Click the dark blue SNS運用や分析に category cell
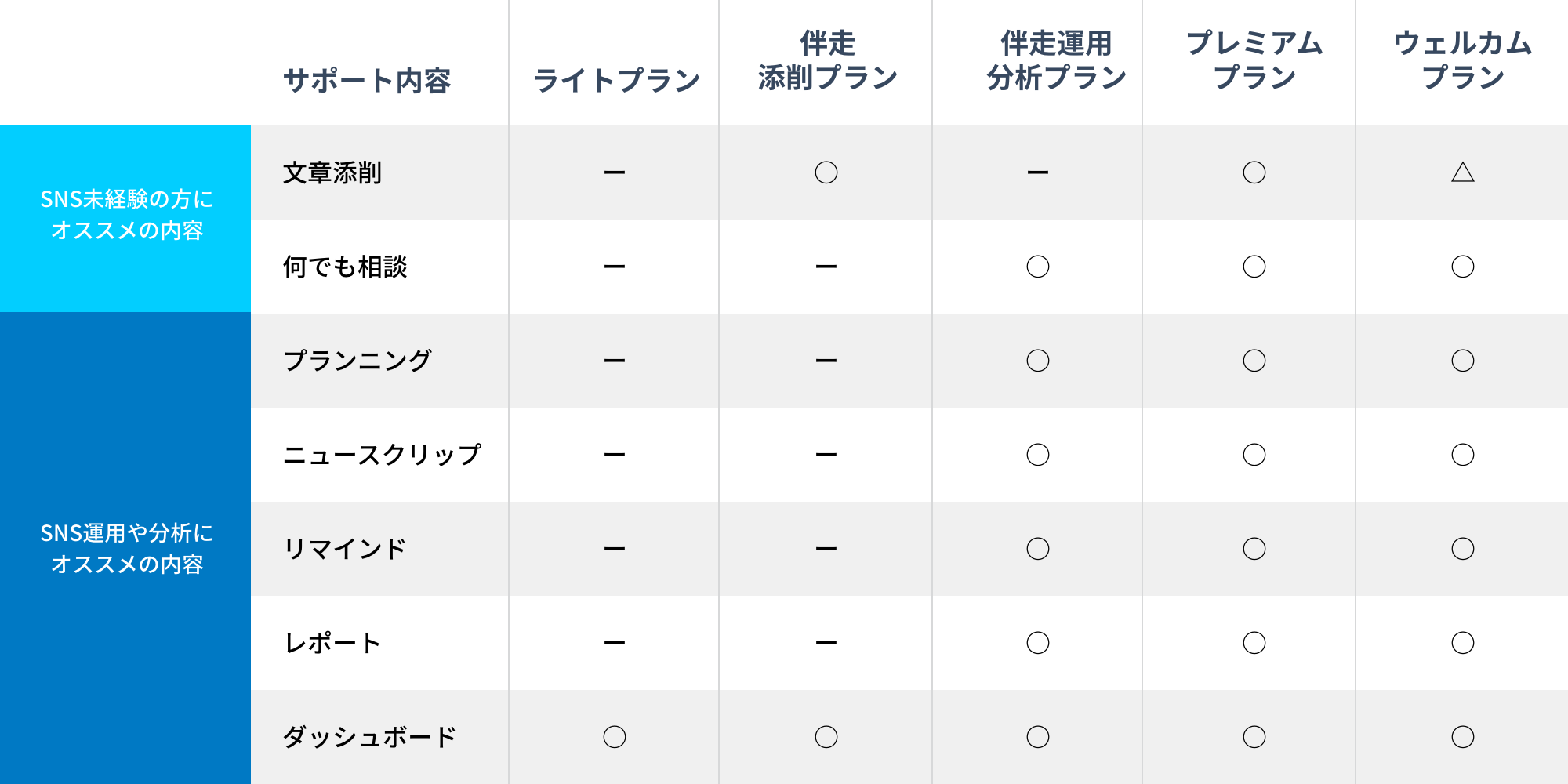Viewport: 1568px width, 784px height. [125, 548]
